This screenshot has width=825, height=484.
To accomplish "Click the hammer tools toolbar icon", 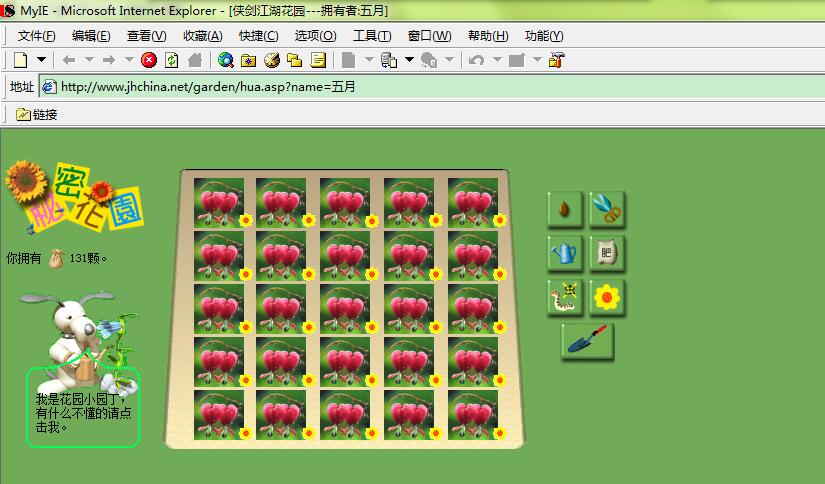I will (x=557, y=60).
